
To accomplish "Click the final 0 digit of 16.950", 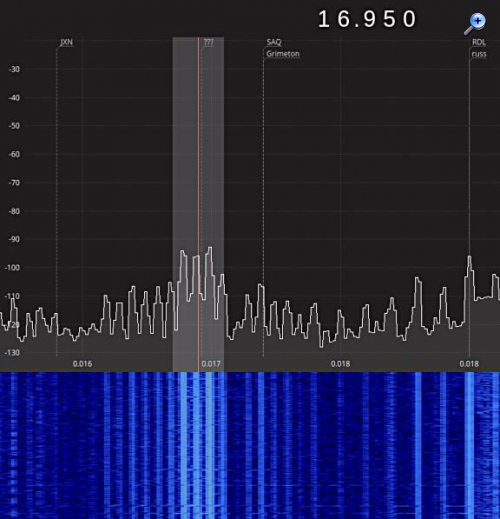I will pos(409,19).
